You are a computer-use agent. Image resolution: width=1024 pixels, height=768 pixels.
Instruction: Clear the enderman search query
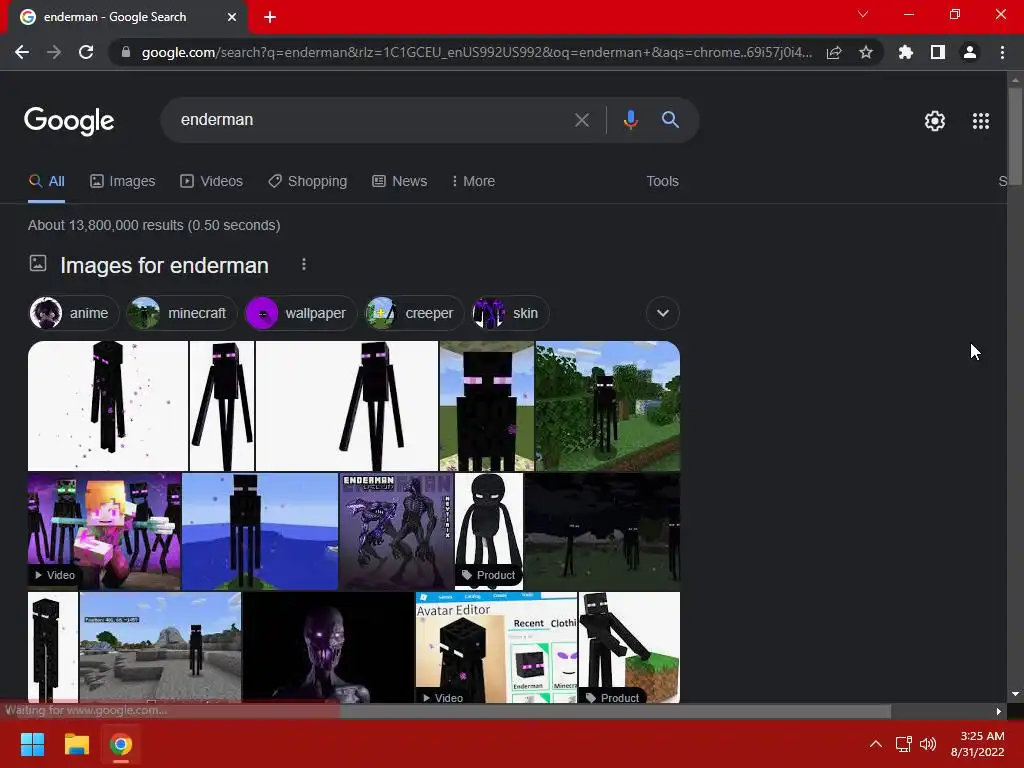pos(581,120)
